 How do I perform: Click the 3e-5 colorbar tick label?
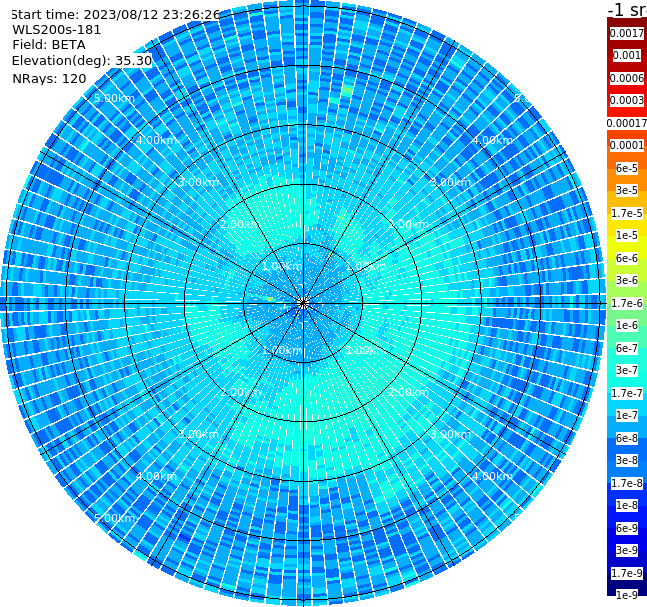tap(627, 190)
